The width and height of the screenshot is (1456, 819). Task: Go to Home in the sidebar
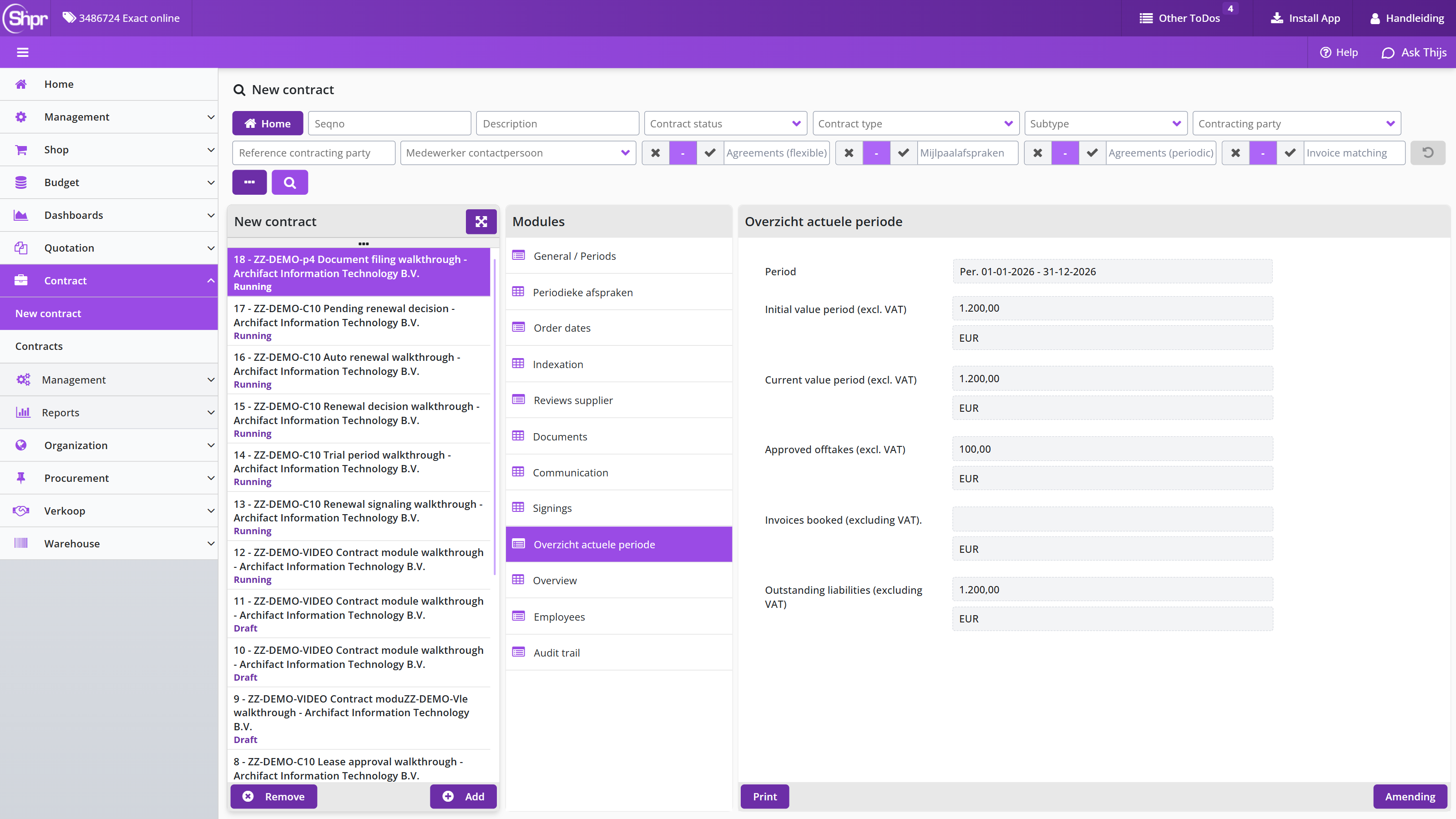click(x=109, y=84)
